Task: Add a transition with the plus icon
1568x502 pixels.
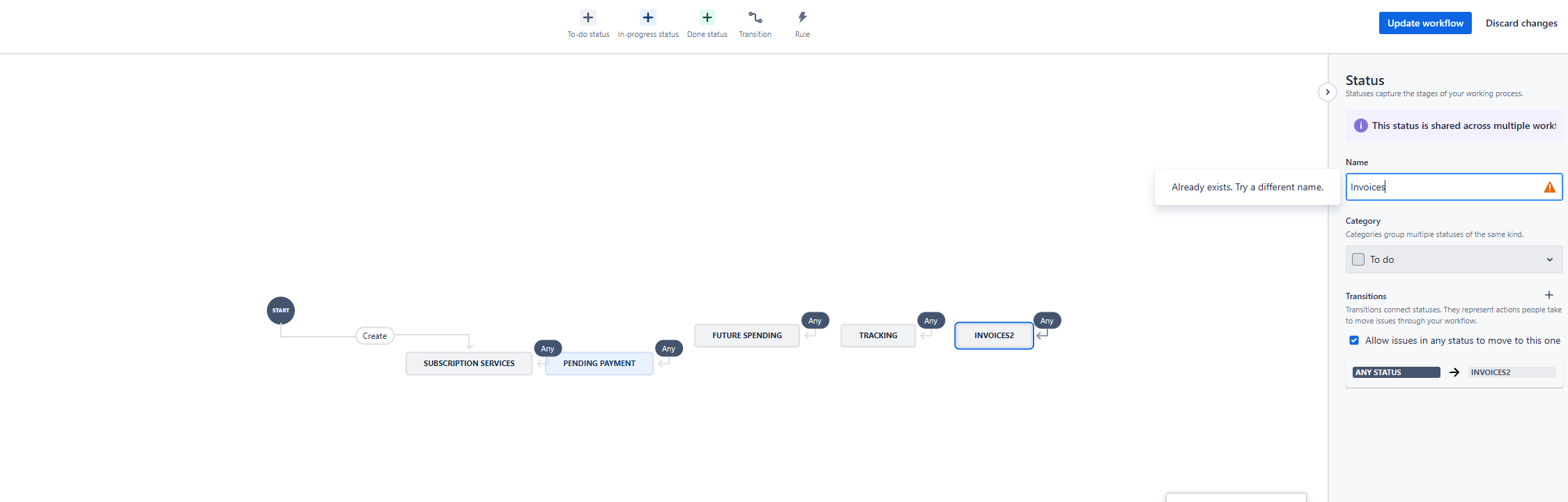Action: tap(1549, 295)
